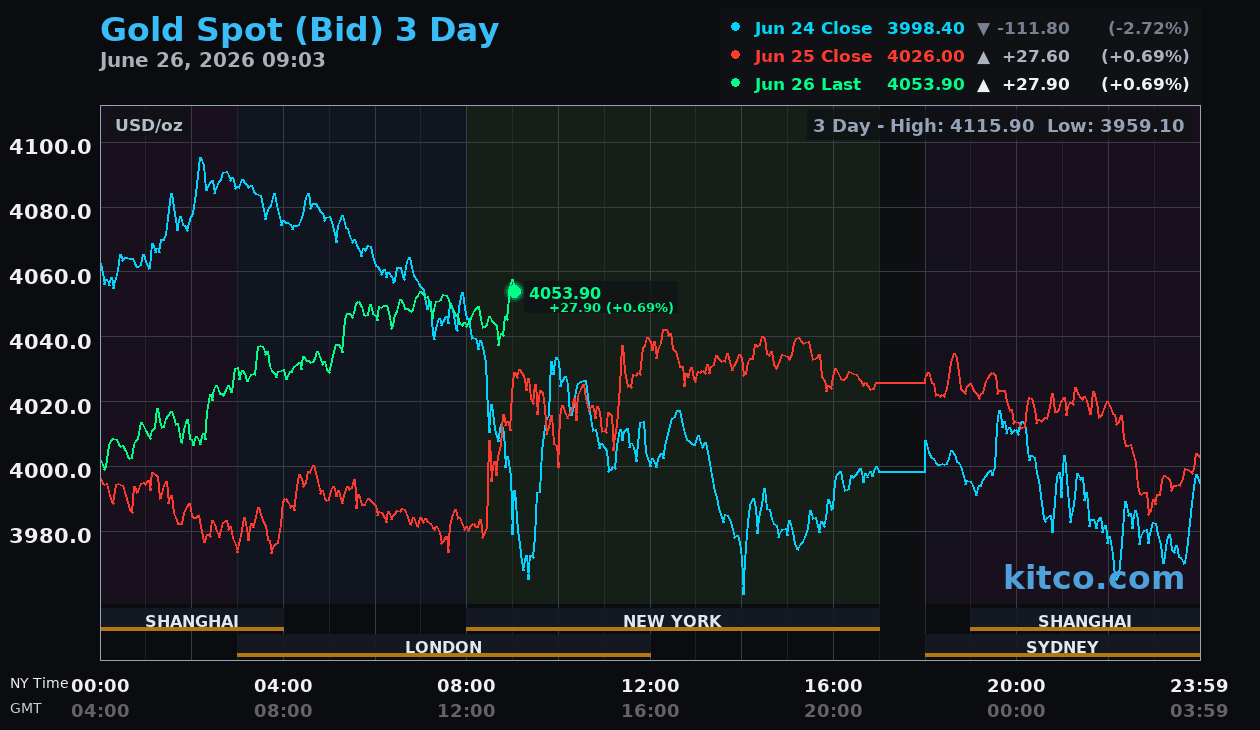Click the 4053.90 price tooltip label
The image size is (1260, 730).
pos(600,298)
